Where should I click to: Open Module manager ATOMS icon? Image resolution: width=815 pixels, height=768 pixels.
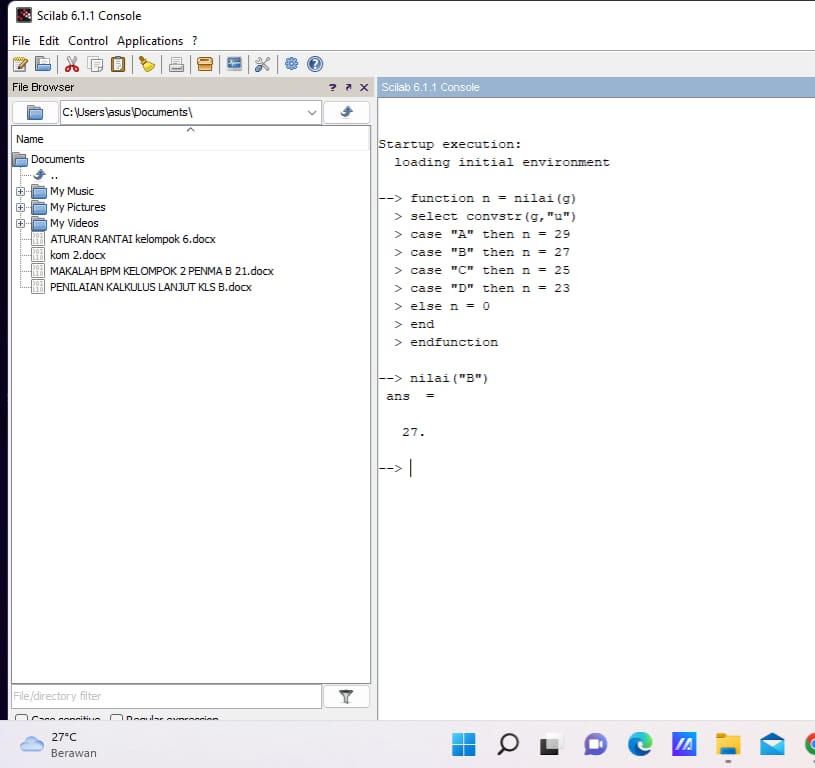click(205, 64)
